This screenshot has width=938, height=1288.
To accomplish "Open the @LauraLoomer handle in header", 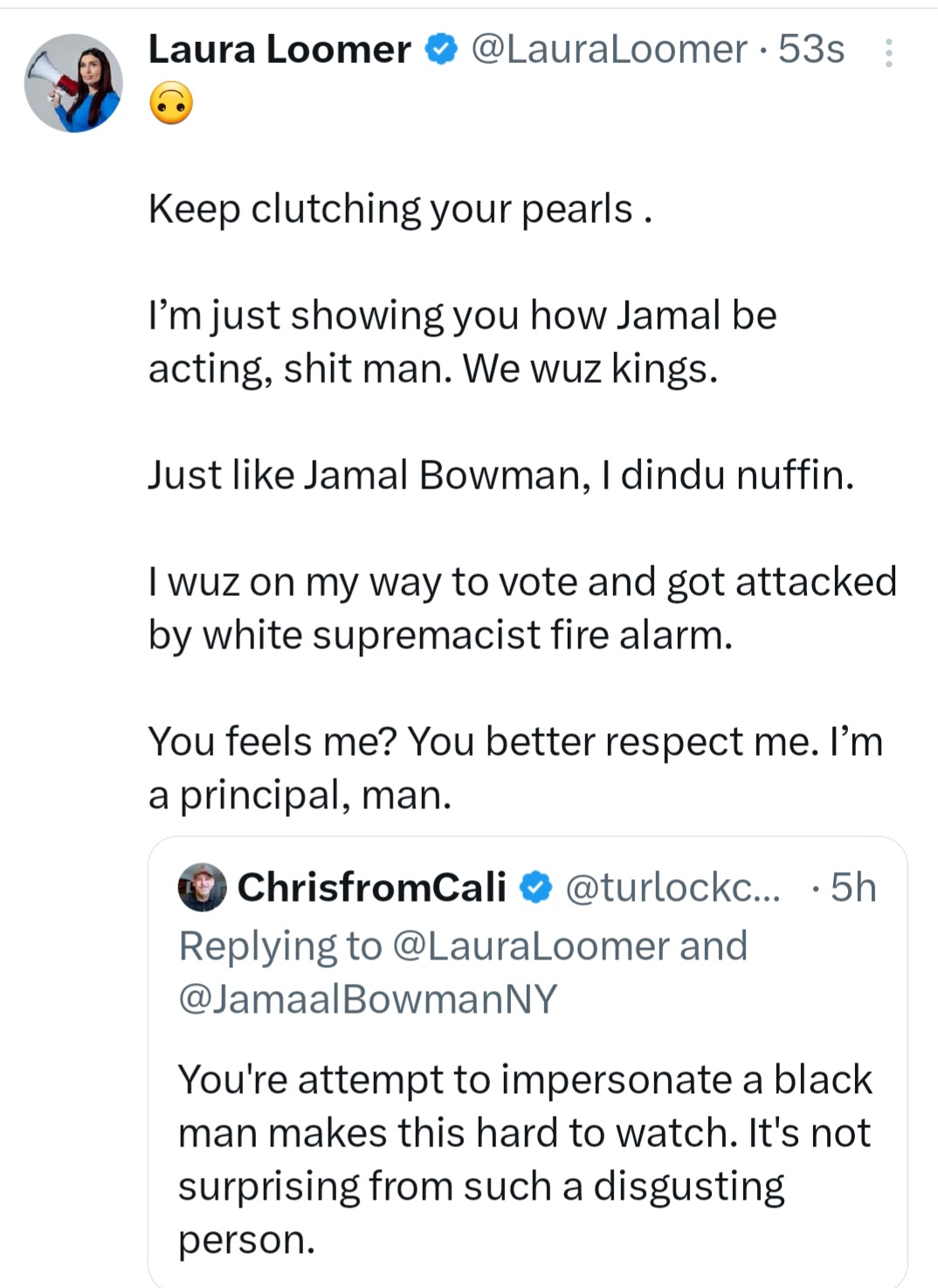I will pos(610,50).
